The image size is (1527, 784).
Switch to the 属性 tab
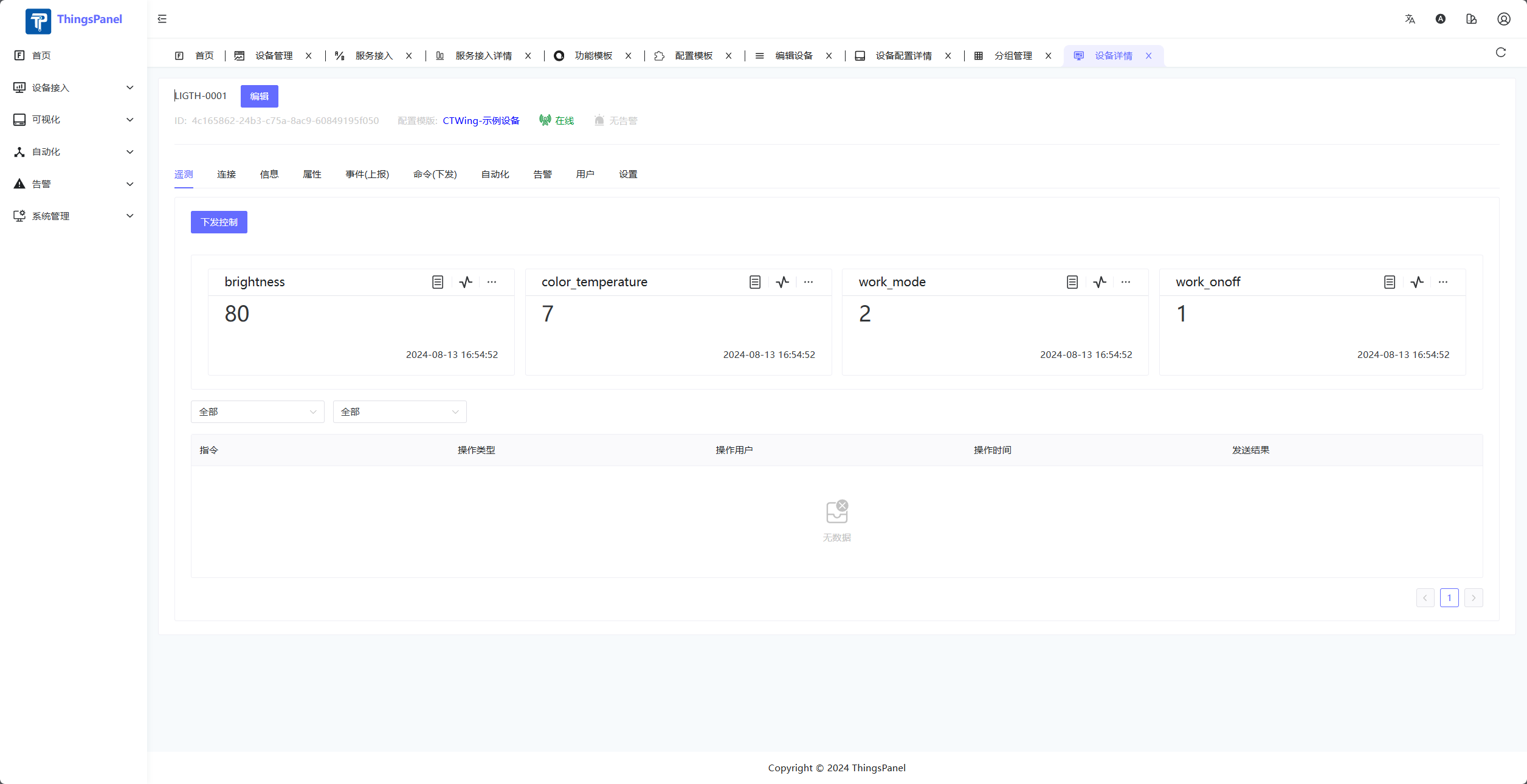[312, 174]
